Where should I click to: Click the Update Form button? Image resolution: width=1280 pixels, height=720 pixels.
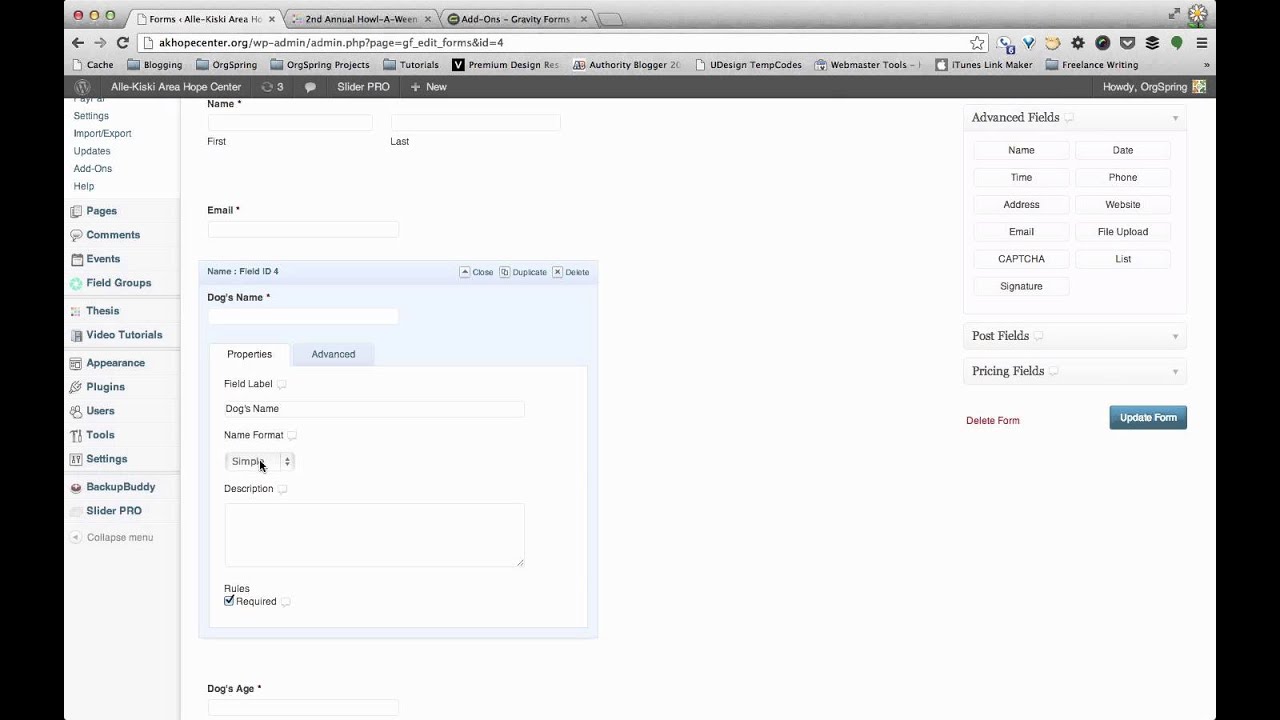pyautogui.click(x=1148, y=418)
